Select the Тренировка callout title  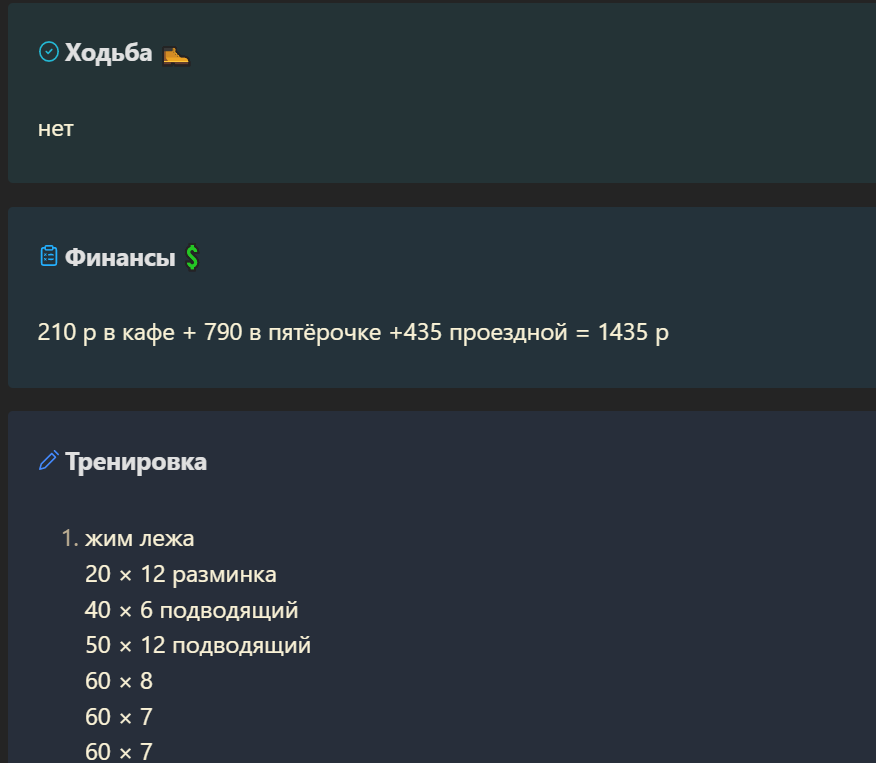coord(136,462)
